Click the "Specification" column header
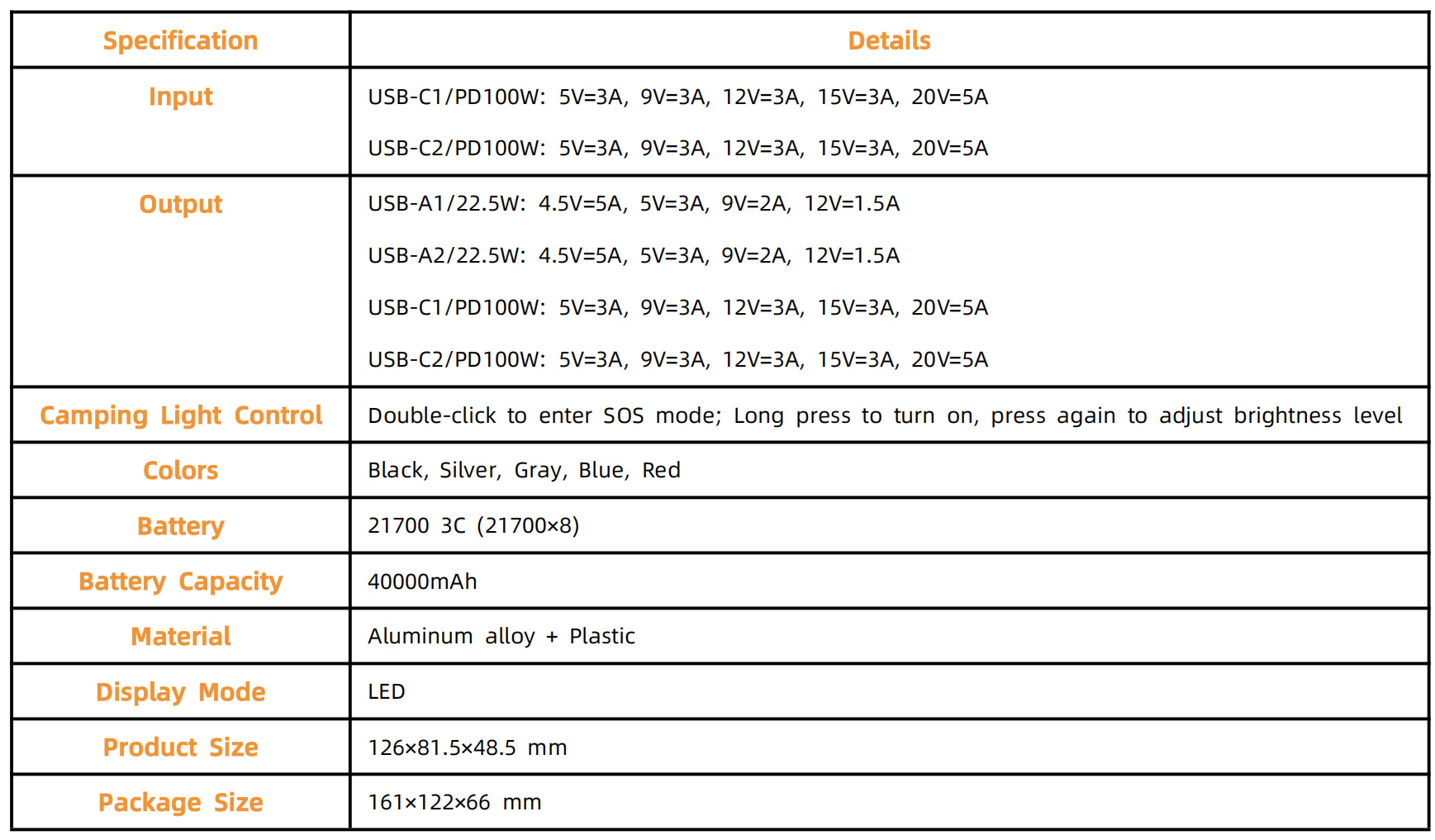This screenshot has width=1435, height=840. click(x=180, y=40)
